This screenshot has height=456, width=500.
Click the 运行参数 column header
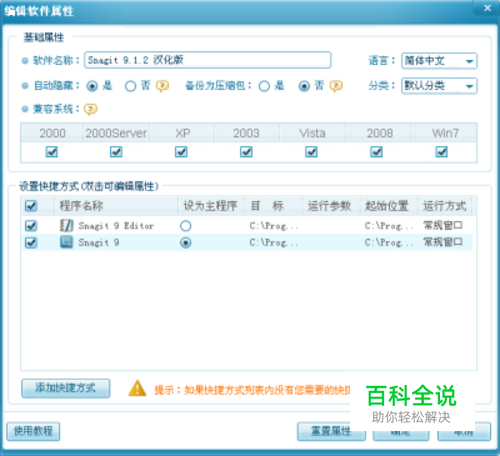[x=331, y=206]
